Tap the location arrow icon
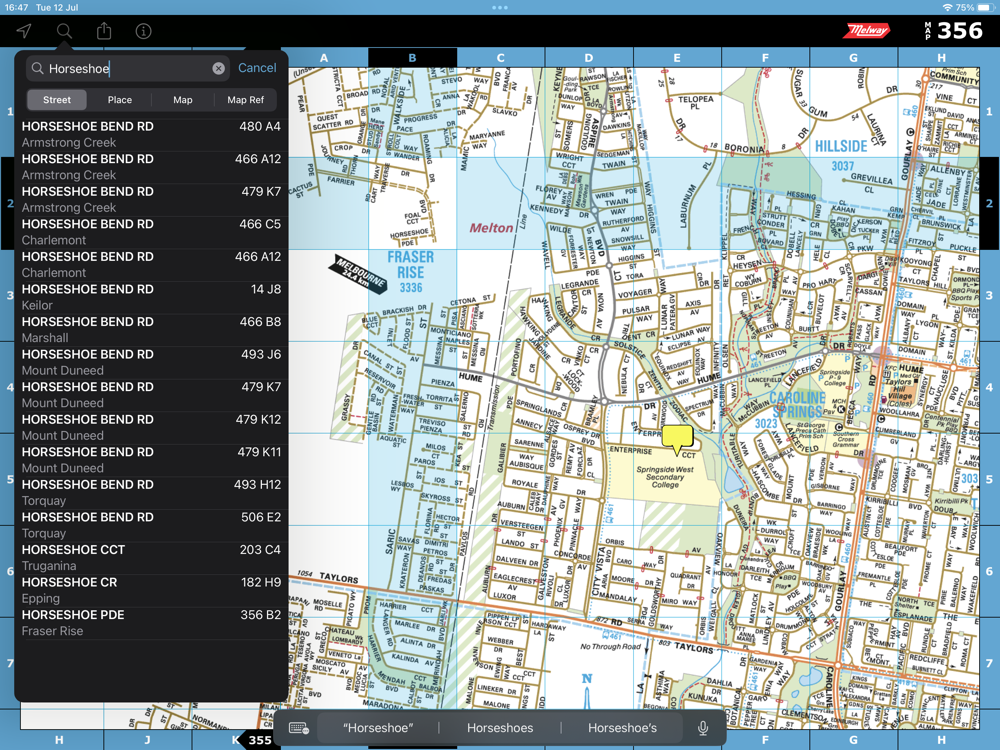Image resolution: width=1000 pixels, height=750 pixels. (24, 31)
